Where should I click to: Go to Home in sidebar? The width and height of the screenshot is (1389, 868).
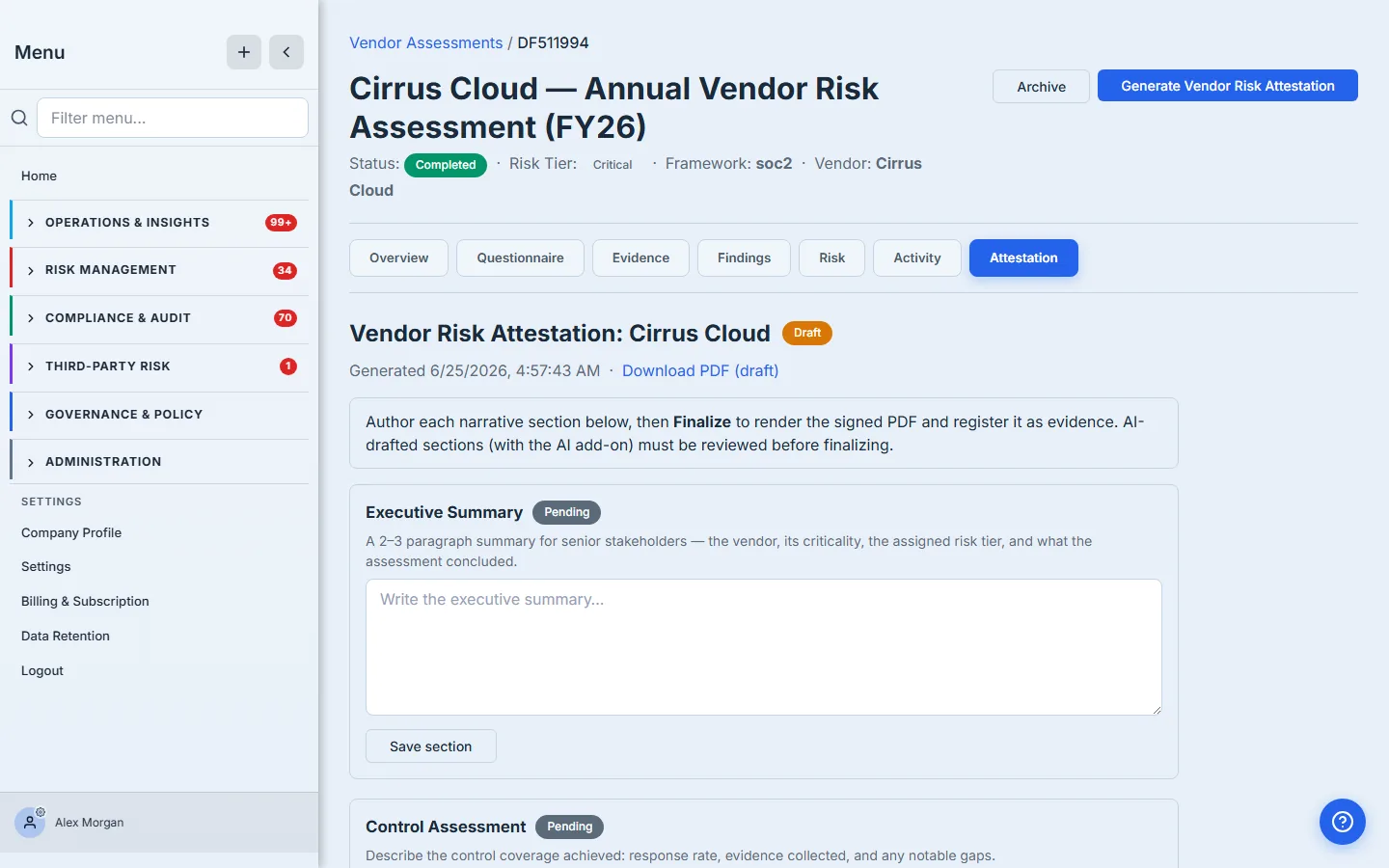[39, 176]
